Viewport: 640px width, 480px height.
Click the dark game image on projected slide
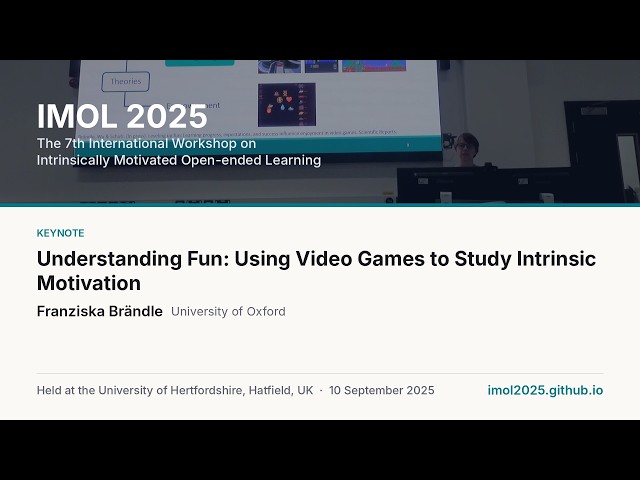click(x=287, y=104)
